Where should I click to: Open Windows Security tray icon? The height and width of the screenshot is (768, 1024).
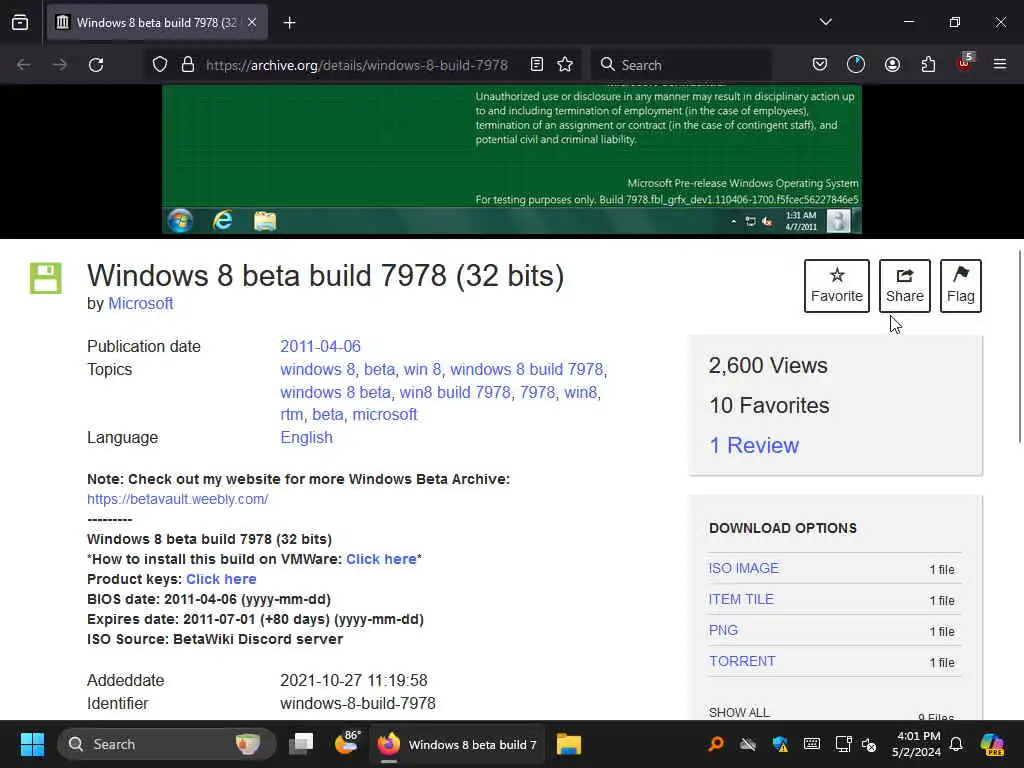780,744
